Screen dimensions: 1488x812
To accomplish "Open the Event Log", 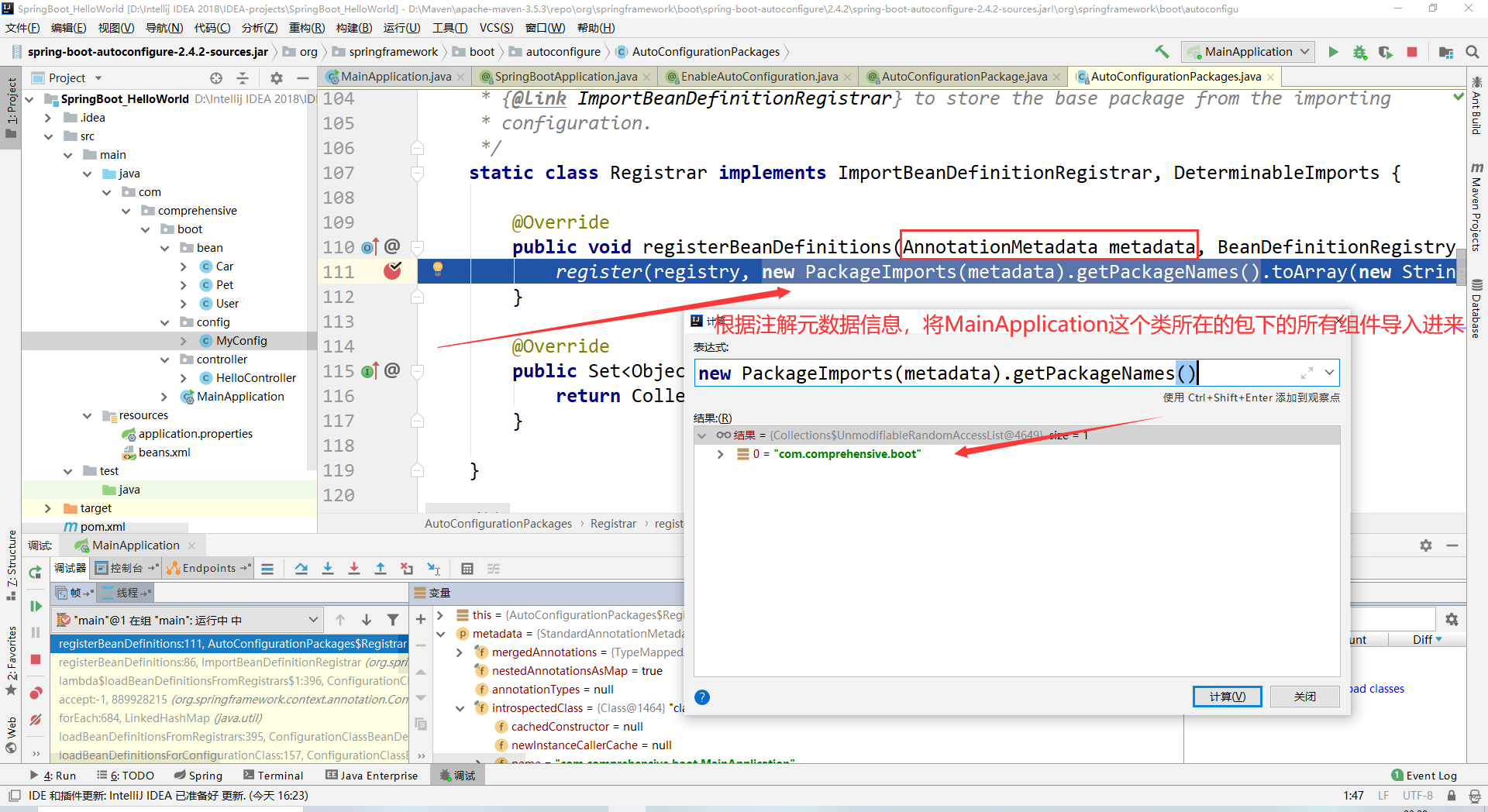I will coord(1424,775).
